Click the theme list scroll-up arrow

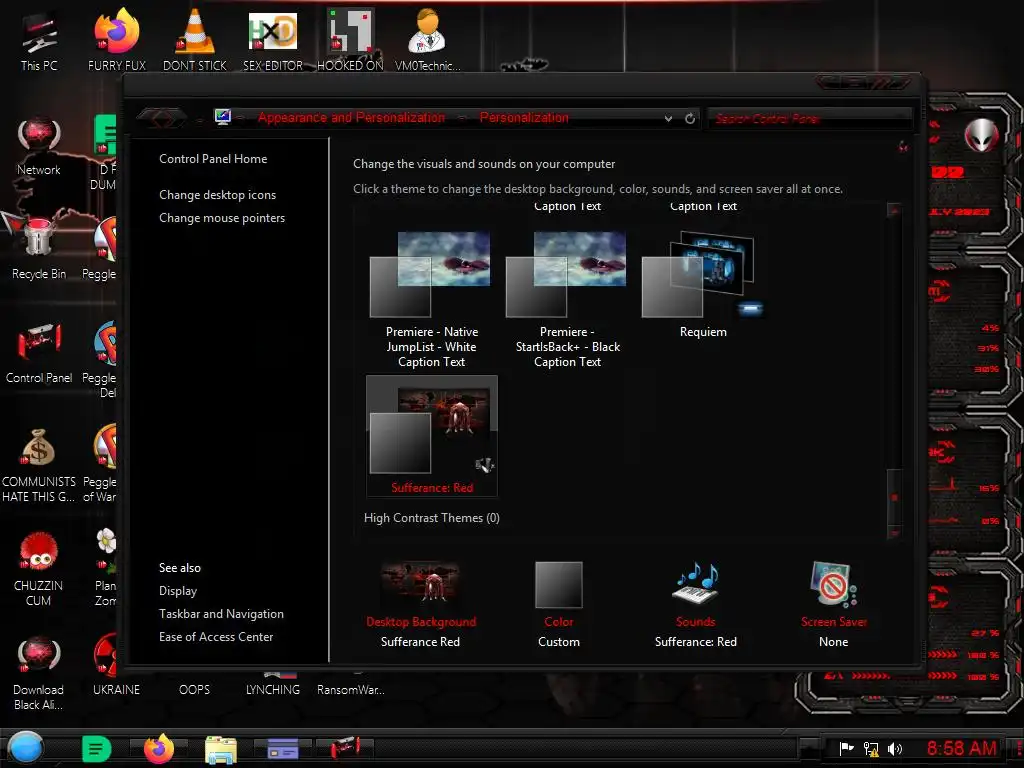click(x=895, y=210)
